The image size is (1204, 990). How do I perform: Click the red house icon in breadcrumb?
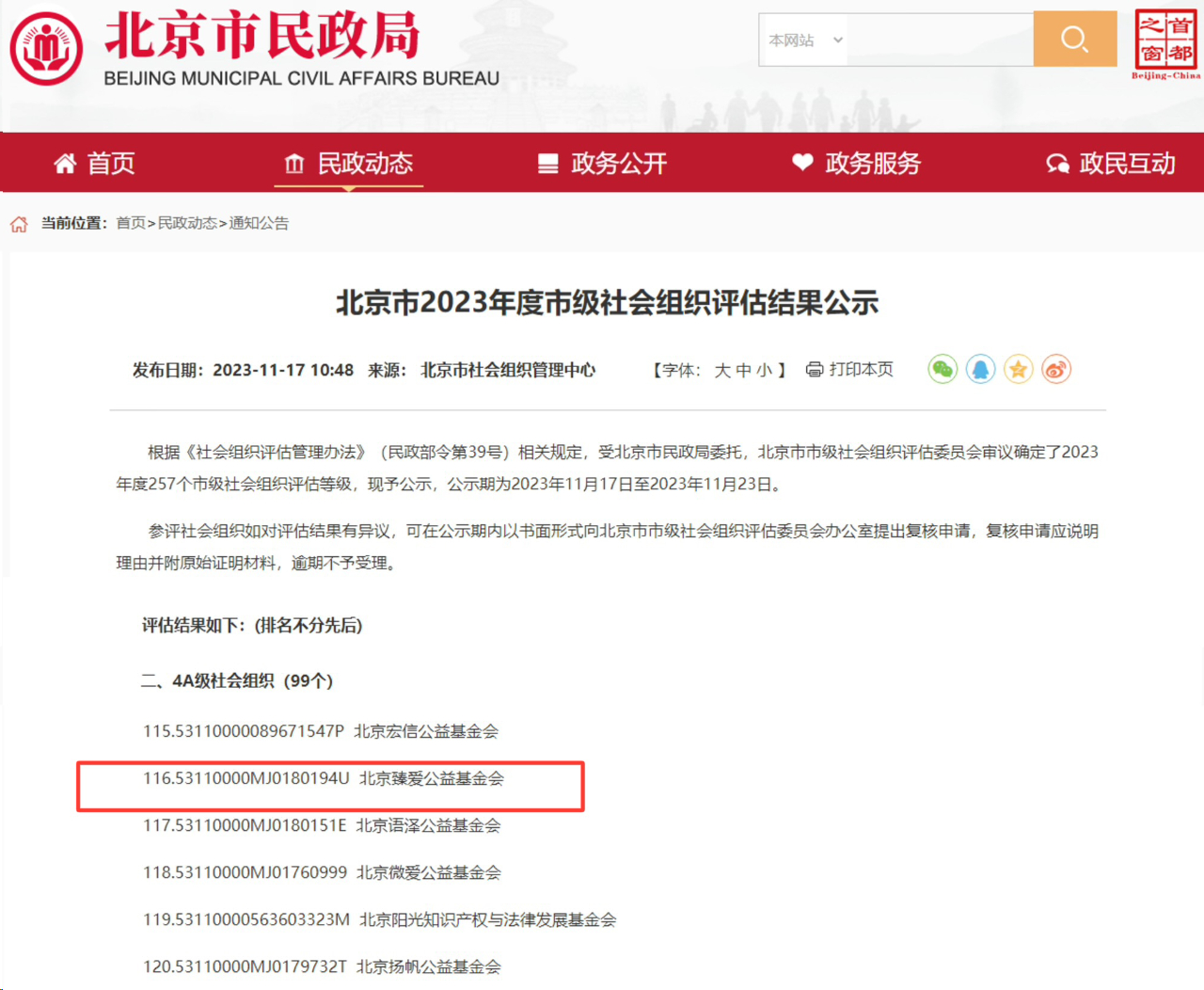[19, 224]
